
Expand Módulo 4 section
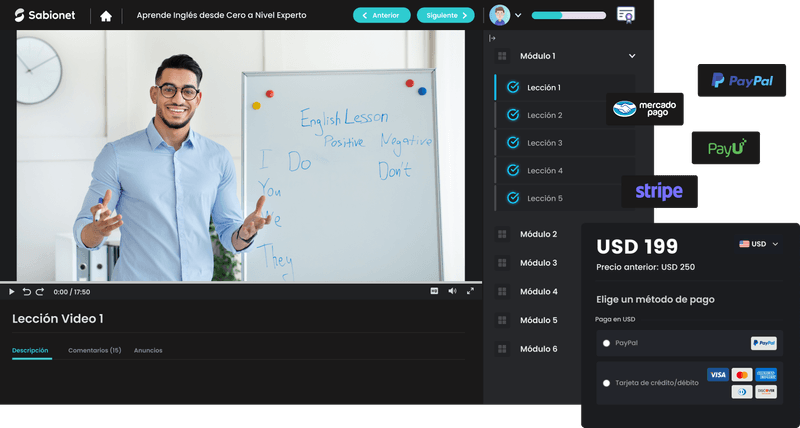(x=538, y=291)
